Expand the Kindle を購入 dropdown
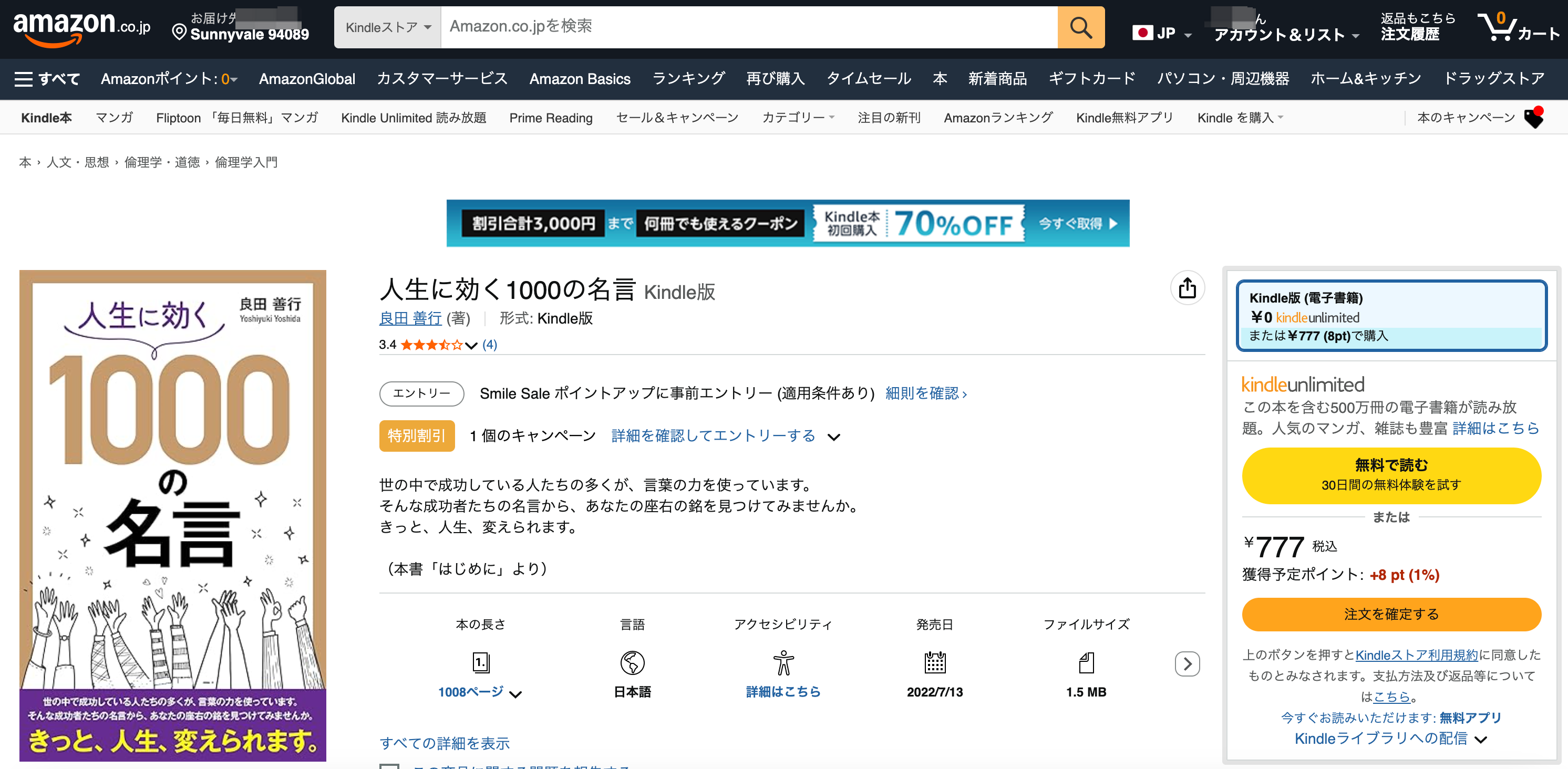The image size is (1568, 769). coord(1240,118)
